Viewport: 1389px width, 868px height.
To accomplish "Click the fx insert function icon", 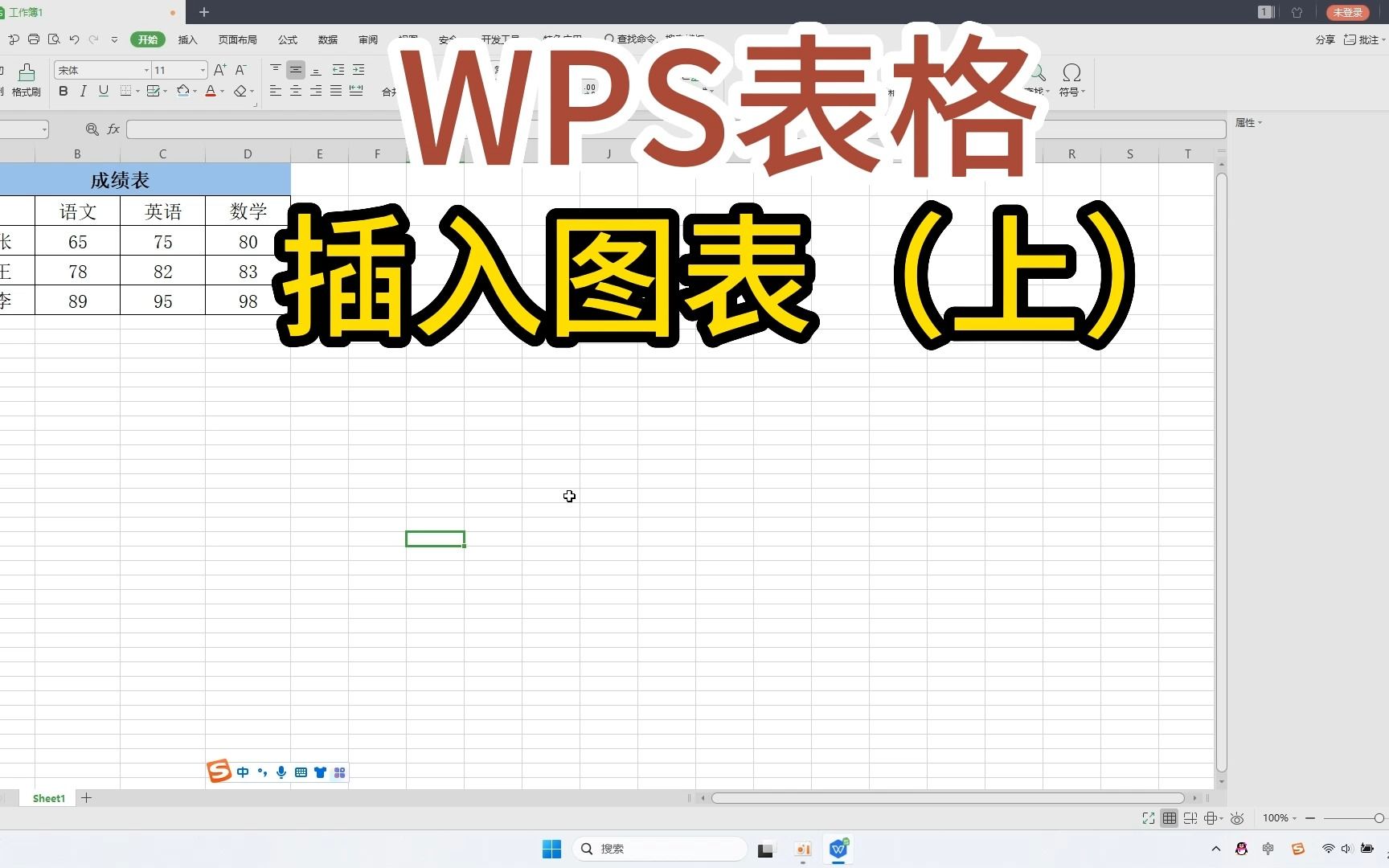I will point(114,129).
